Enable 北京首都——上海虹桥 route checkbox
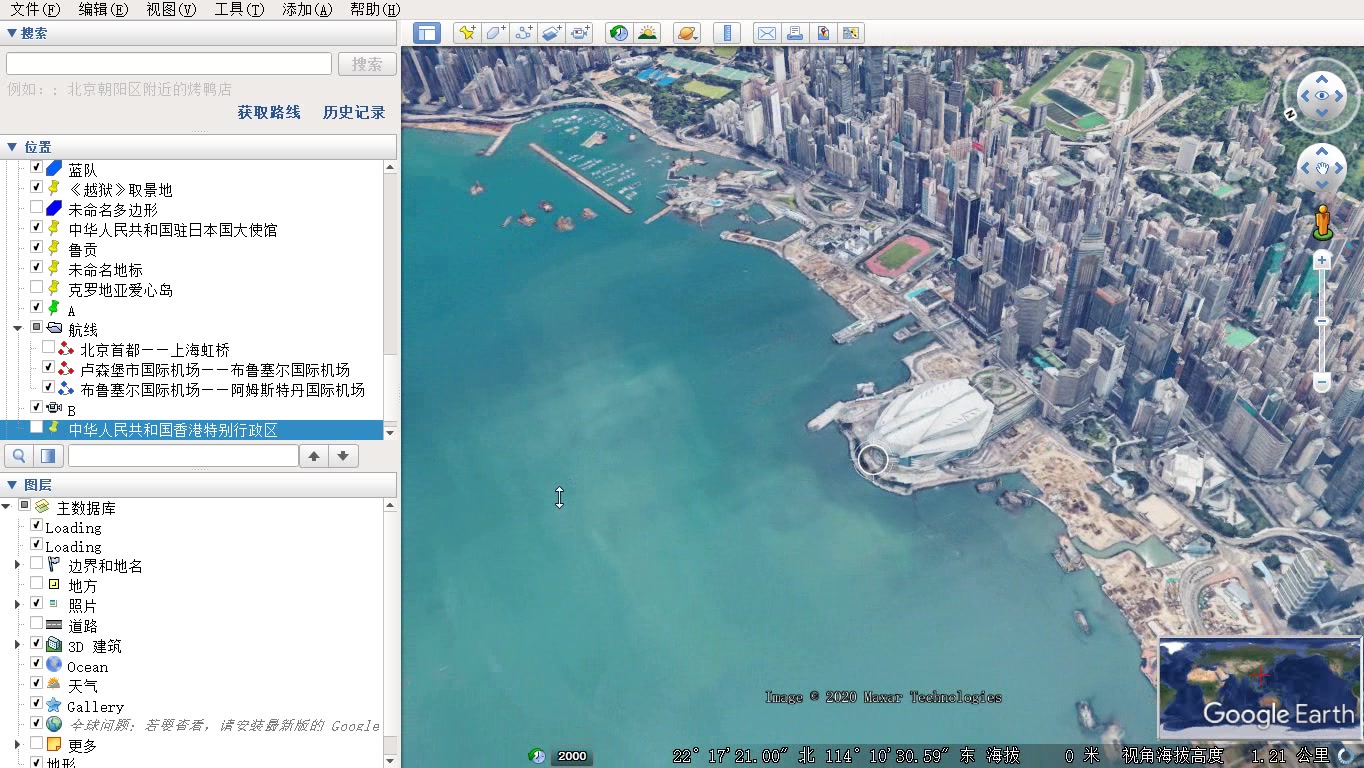 click(49, 348)
